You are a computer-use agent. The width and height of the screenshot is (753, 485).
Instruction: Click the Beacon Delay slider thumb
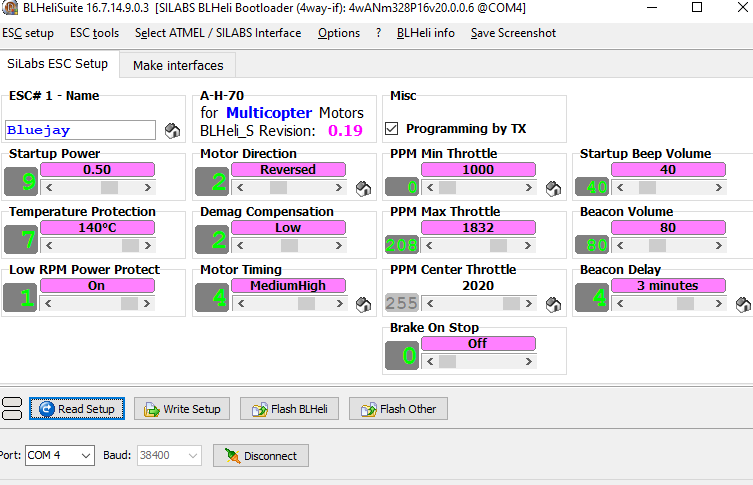coord(685,303)
